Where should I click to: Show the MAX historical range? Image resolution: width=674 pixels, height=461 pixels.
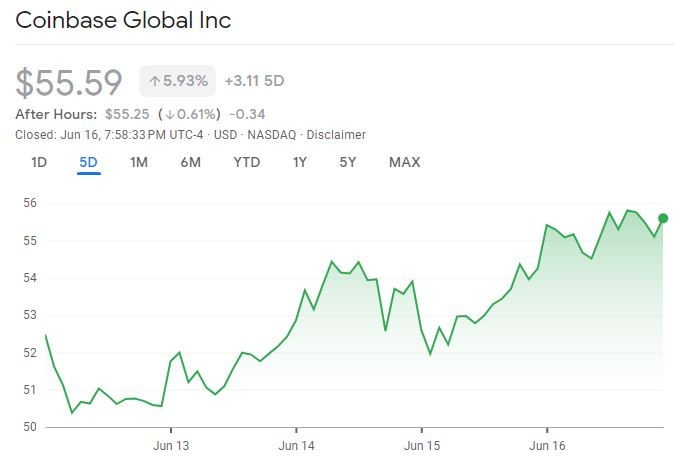[404, 162]
